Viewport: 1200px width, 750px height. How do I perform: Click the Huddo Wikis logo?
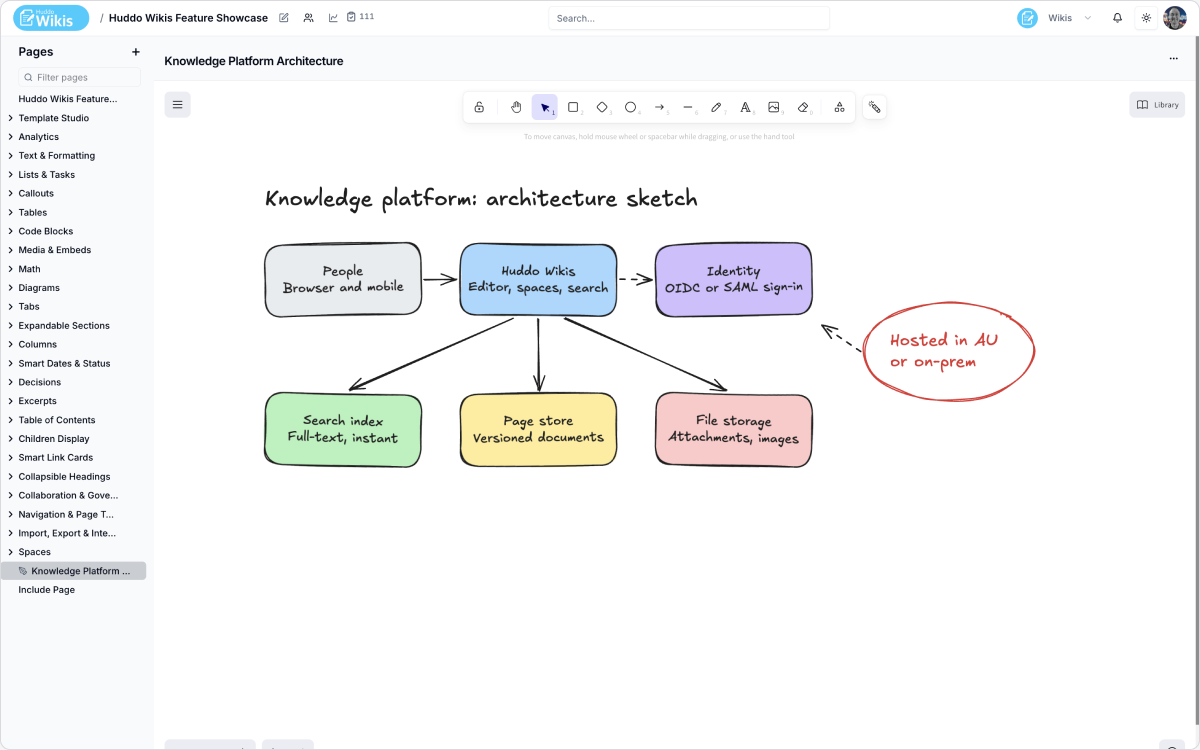tap(51, 18)
